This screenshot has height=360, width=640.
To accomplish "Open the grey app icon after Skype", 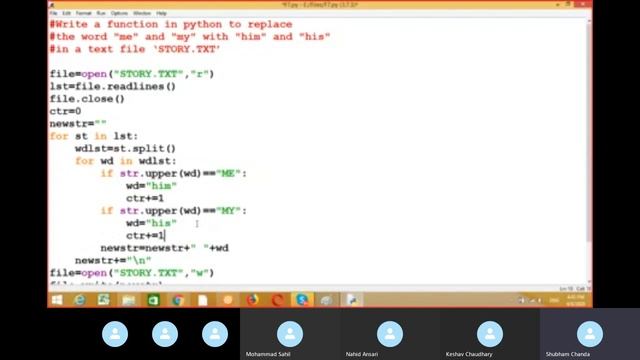I will click(326, 300).
